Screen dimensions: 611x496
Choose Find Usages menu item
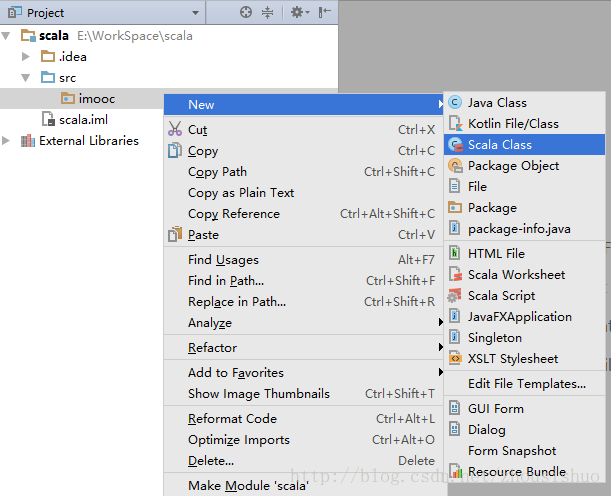(x=304, y=260)
